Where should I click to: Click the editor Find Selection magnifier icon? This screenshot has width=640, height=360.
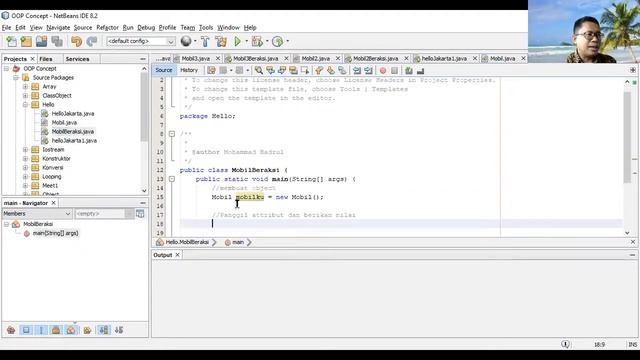[x=258, y=70]
